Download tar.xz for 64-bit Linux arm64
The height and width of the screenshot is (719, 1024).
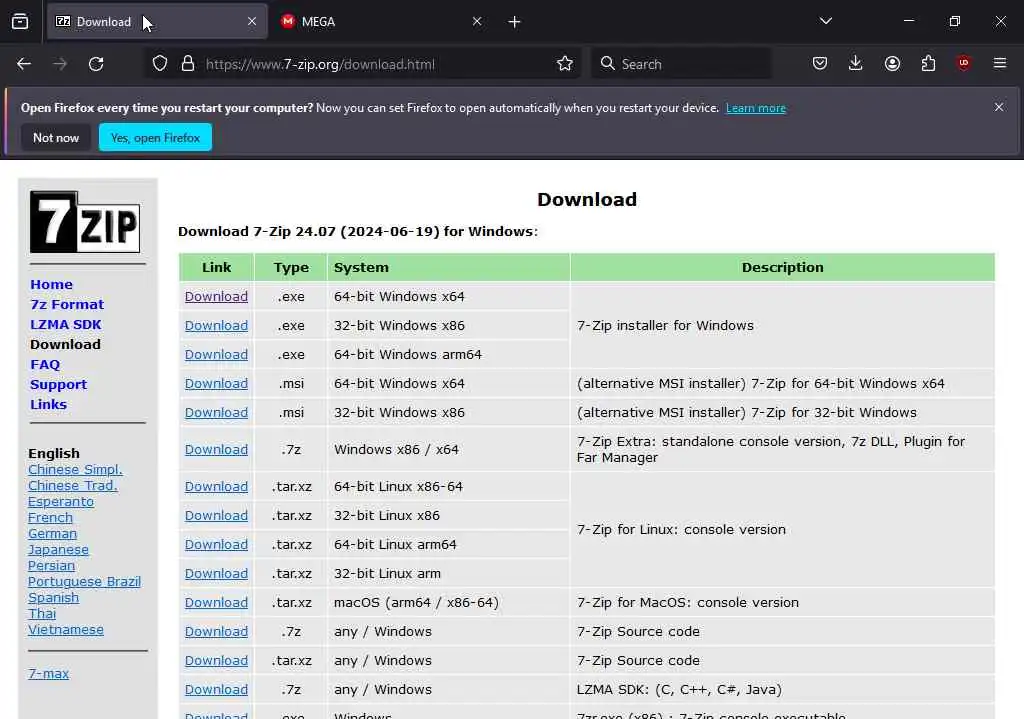pos(216,545)
